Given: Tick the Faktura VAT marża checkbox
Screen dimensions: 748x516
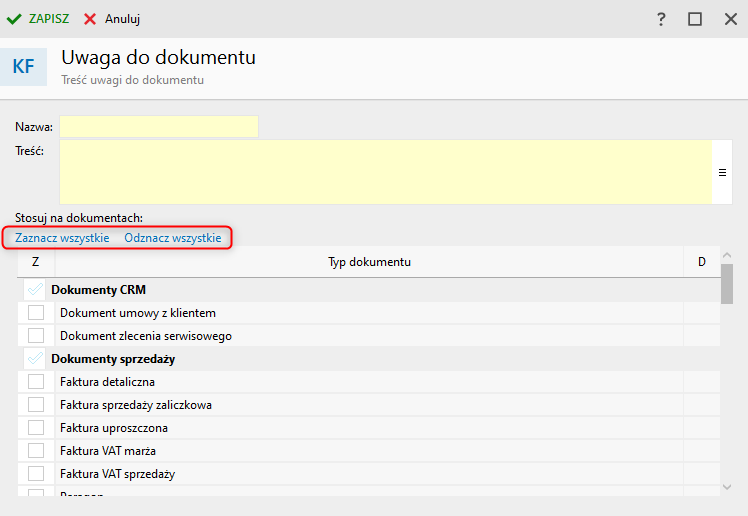Looking at the screenshot, I should (36, 451).
